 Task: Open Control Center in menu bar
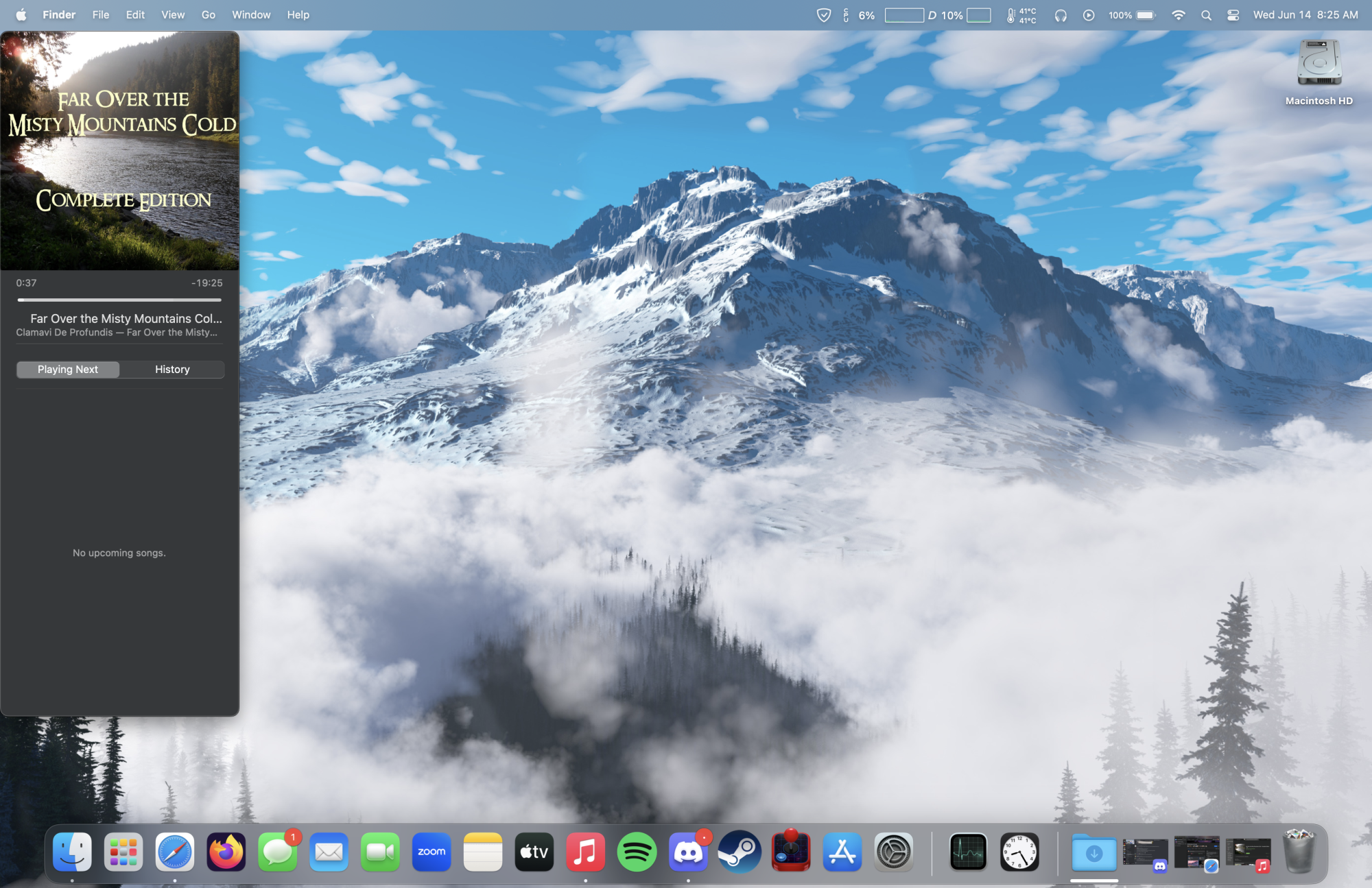[1233, 15]
